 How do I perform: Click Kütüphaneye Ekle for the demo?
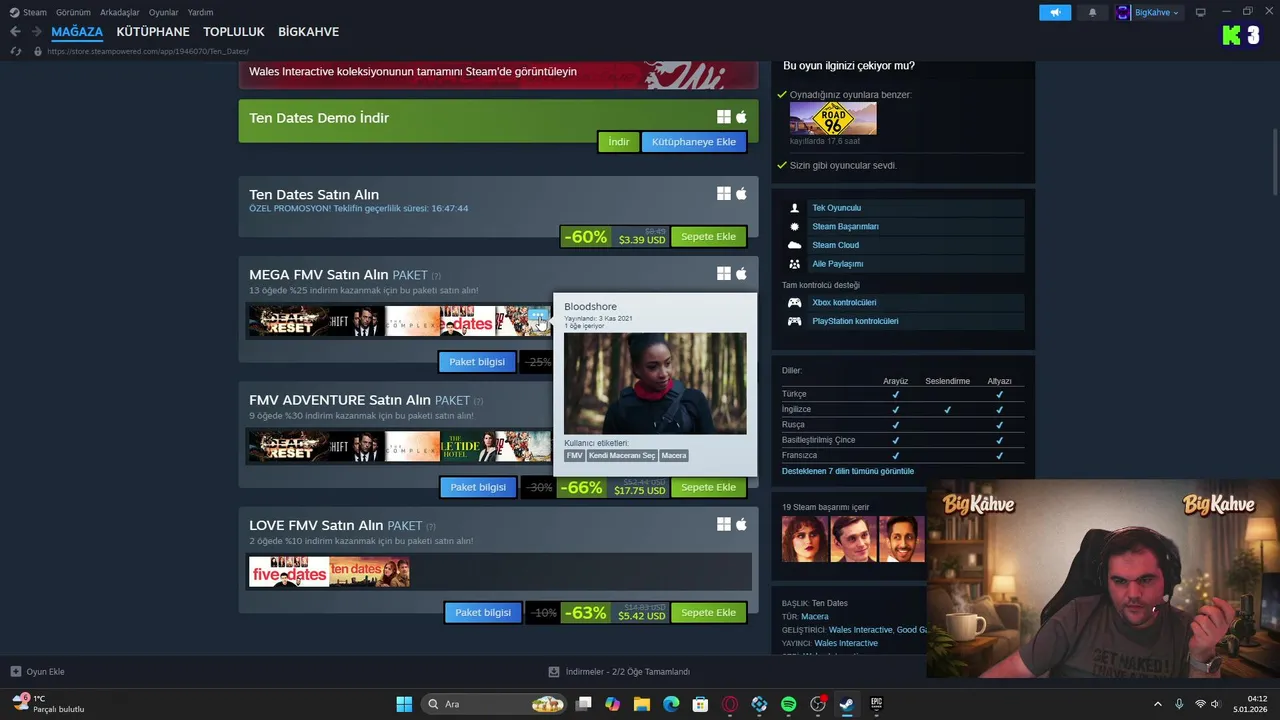point(694,142)
